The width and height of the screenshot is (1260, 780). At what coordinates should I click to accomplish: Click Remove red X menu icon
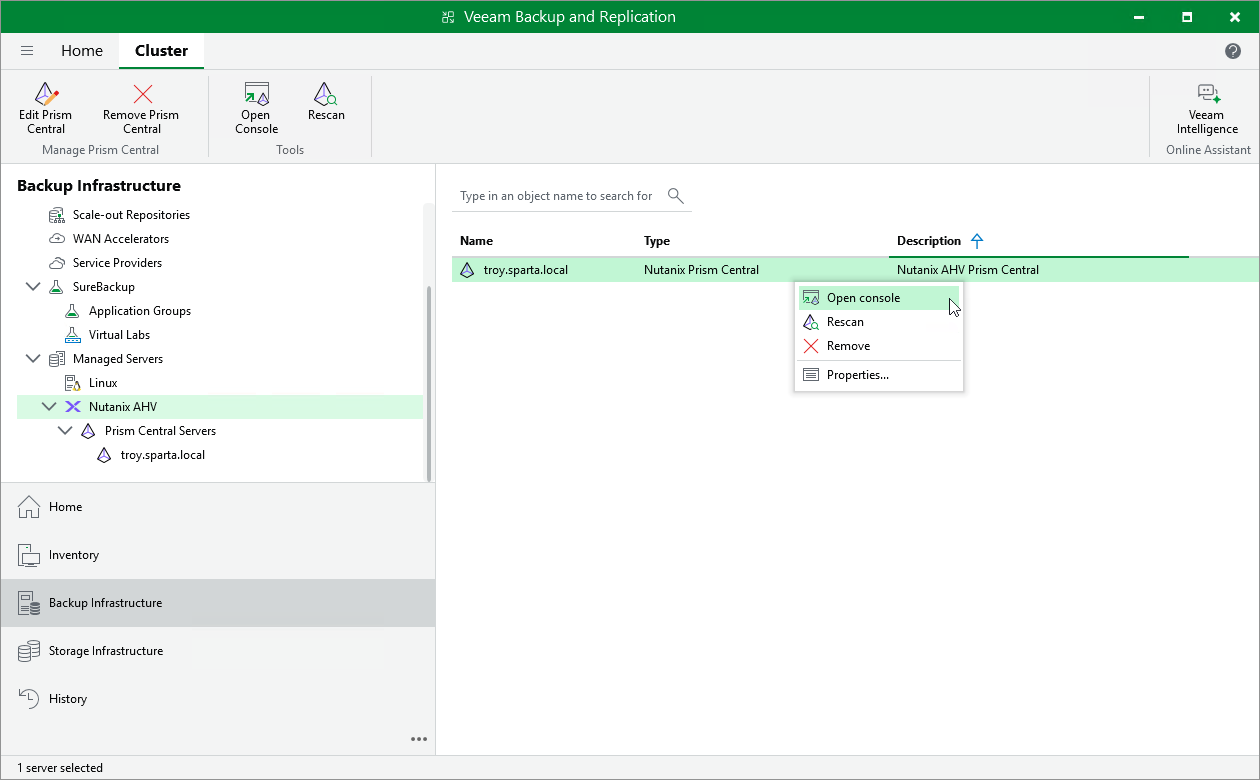[x=811, y=346]
